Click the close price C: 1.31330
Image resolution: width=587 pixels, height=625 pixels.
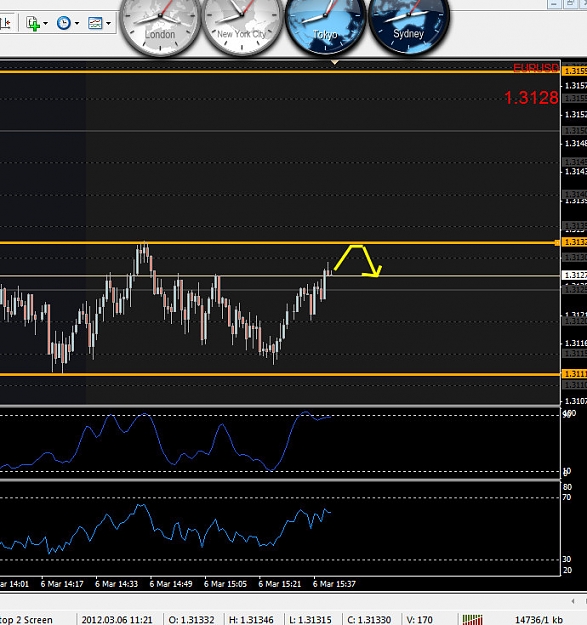[x=369, y=620]
